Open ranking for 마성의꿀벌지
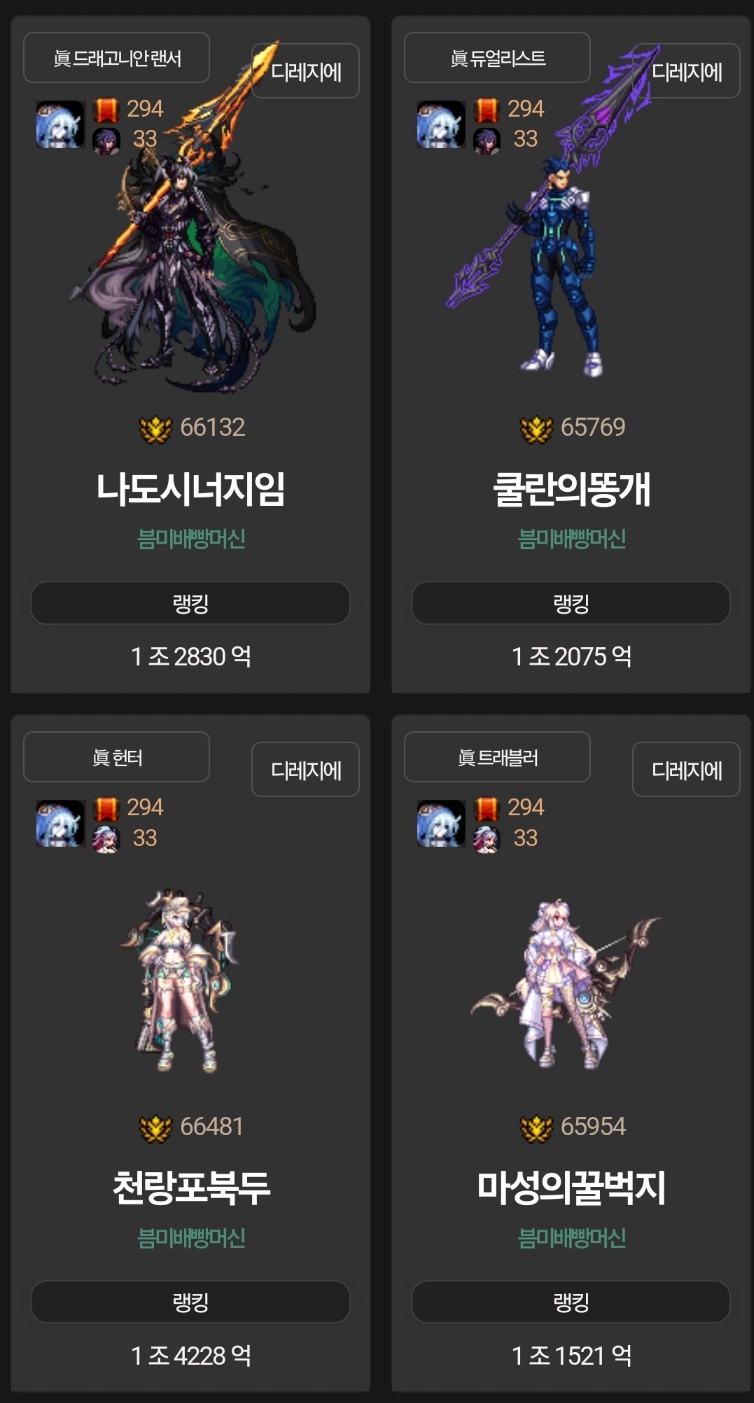 (x=571, y=1302)
